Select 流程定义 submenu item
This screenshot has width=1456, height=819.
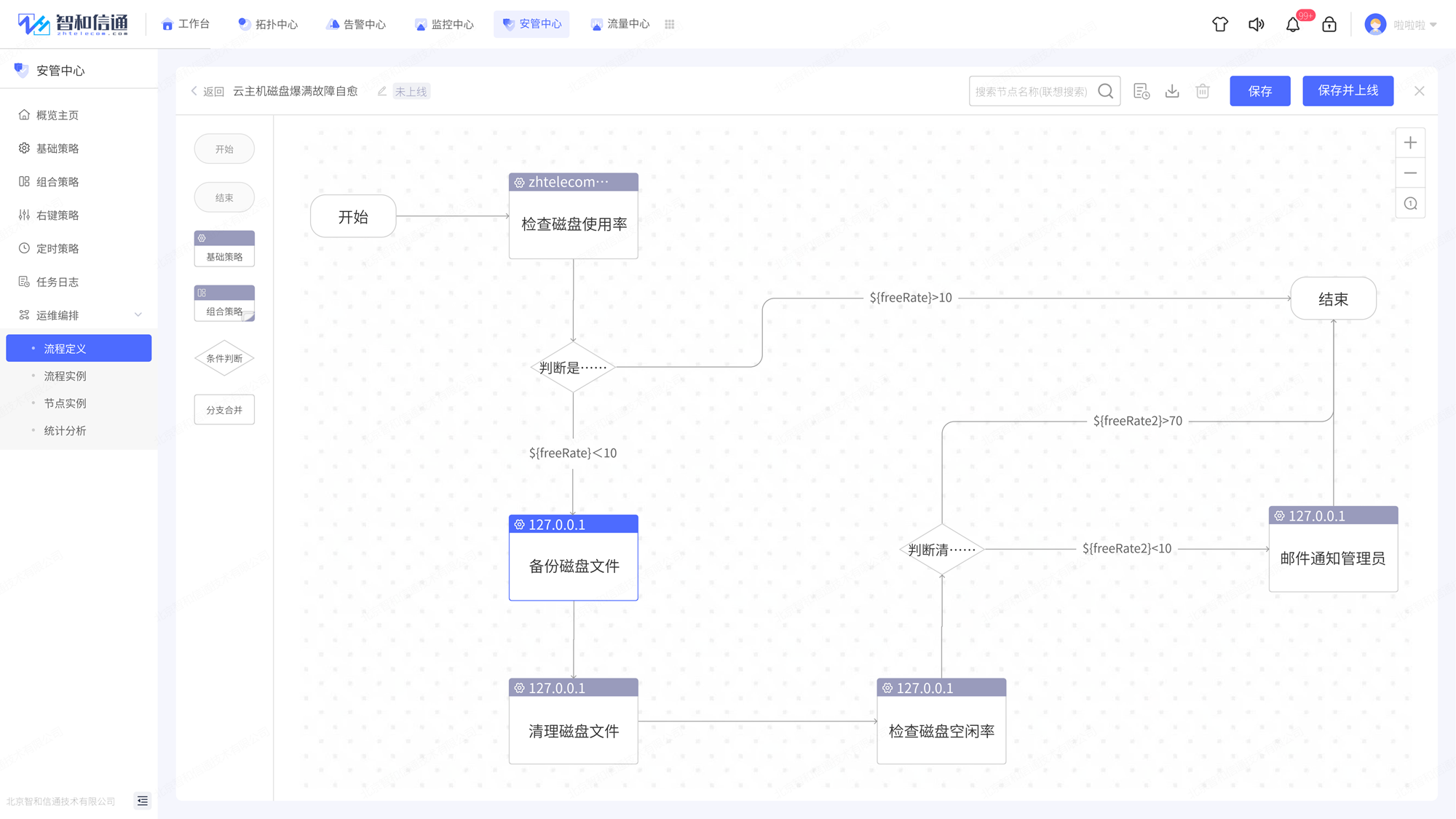coord(79,348)
